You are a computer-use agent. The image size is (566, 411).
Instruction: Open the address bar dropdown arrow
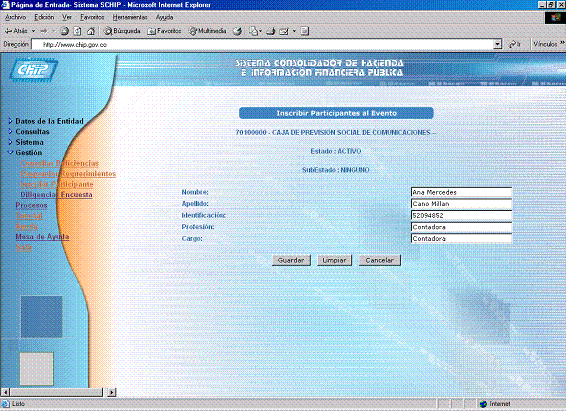point(498,44)
